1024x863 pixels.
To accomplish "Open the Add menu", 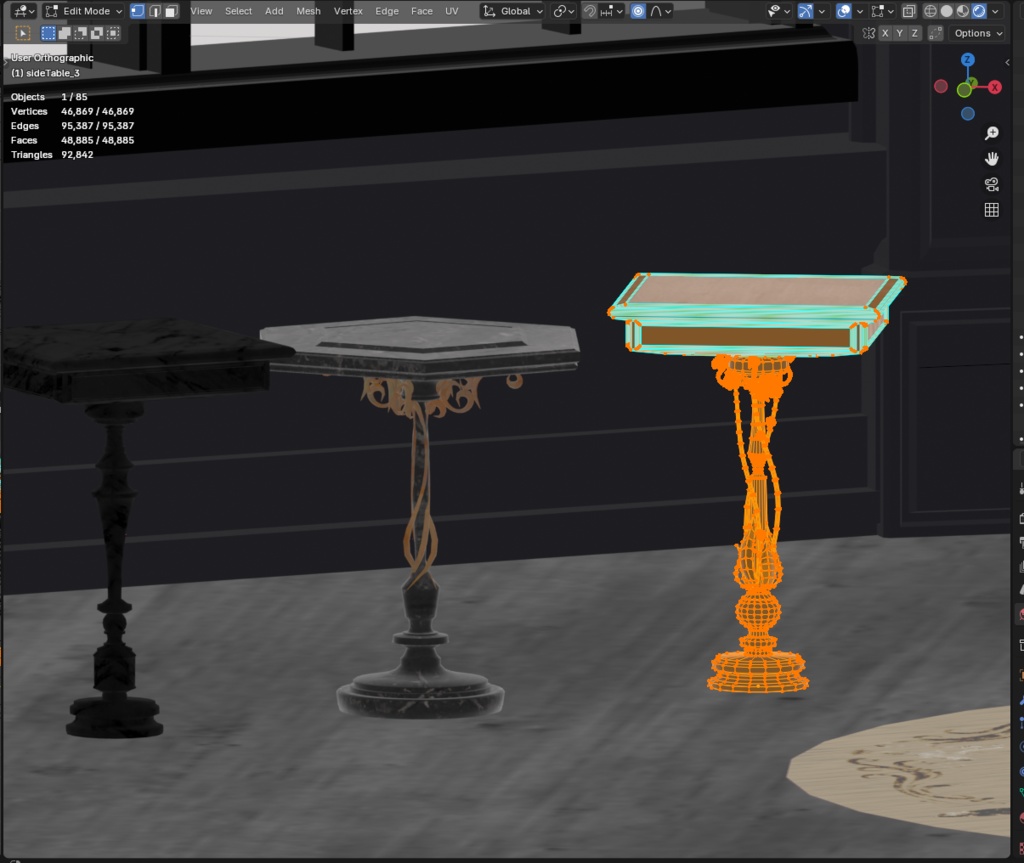I will click(x=274, y=11).
